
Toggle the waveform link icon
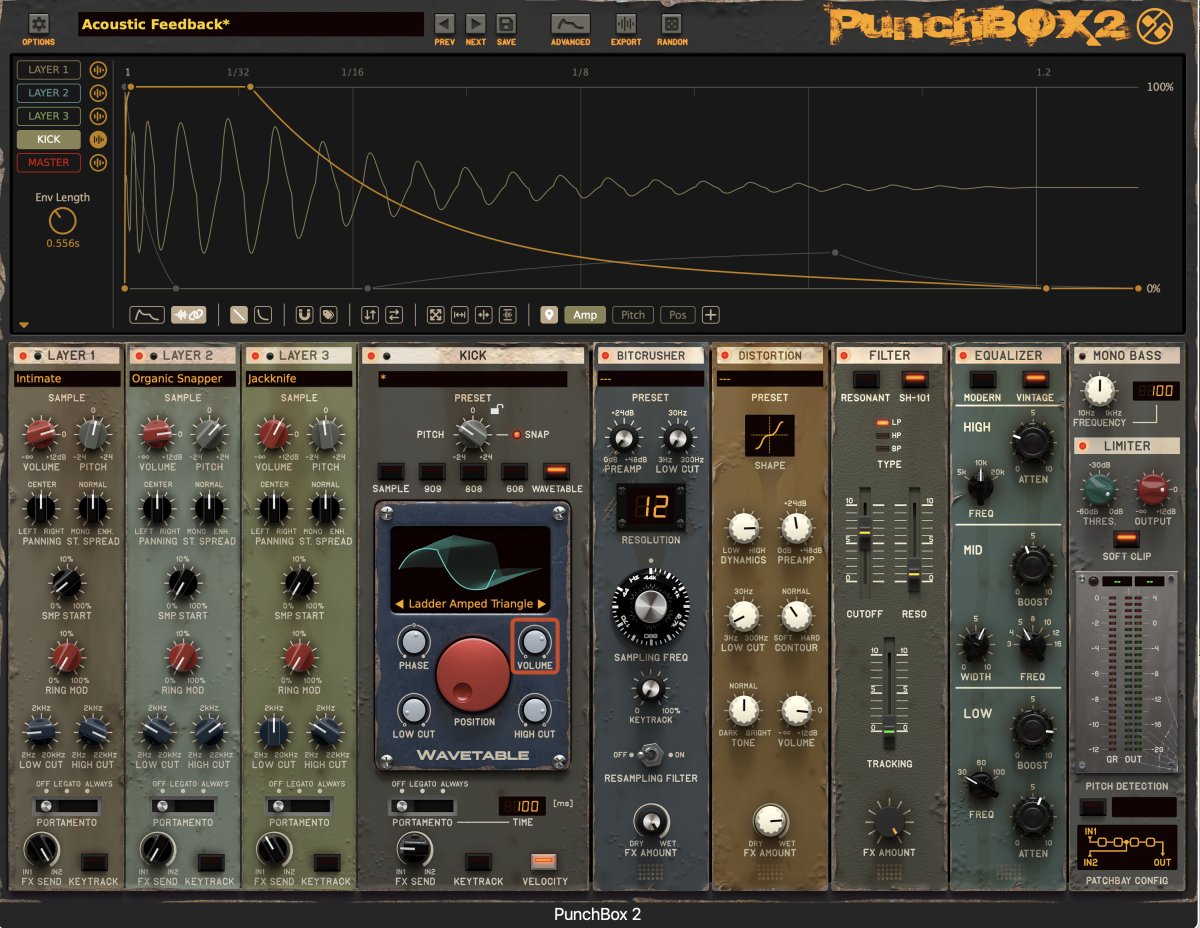pyautogui.click(x=188, y=315)
